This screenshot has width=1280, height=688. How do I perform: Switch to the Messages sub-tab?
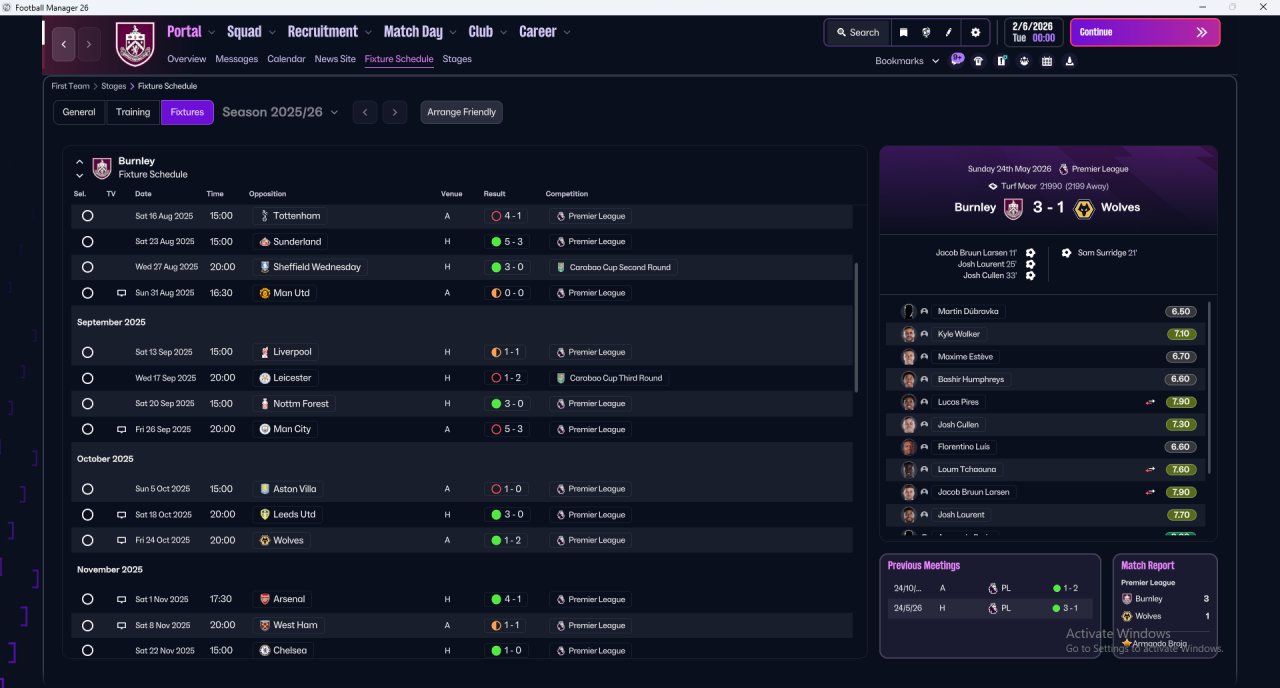pyautogui.click(x=236, y=59)
